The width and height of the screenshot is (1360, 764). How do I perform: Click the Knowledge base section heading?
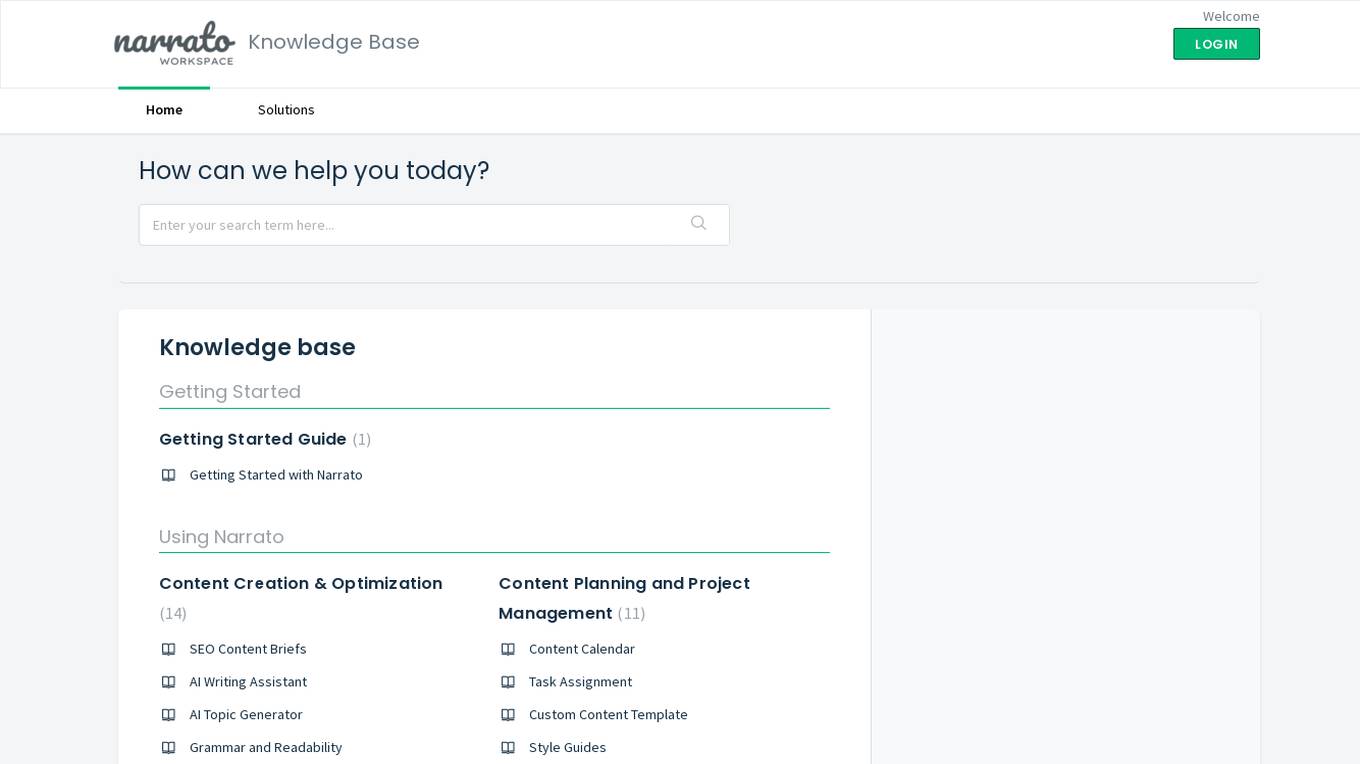click(x=257, y=347)
